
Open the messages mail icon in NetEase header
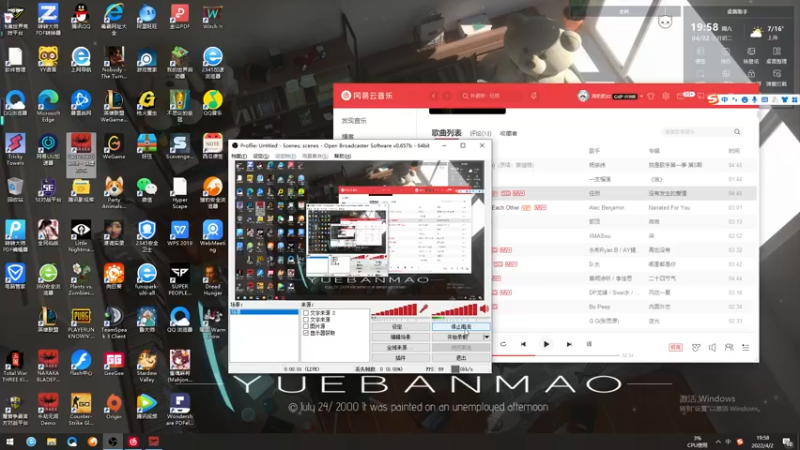(680, 96)
